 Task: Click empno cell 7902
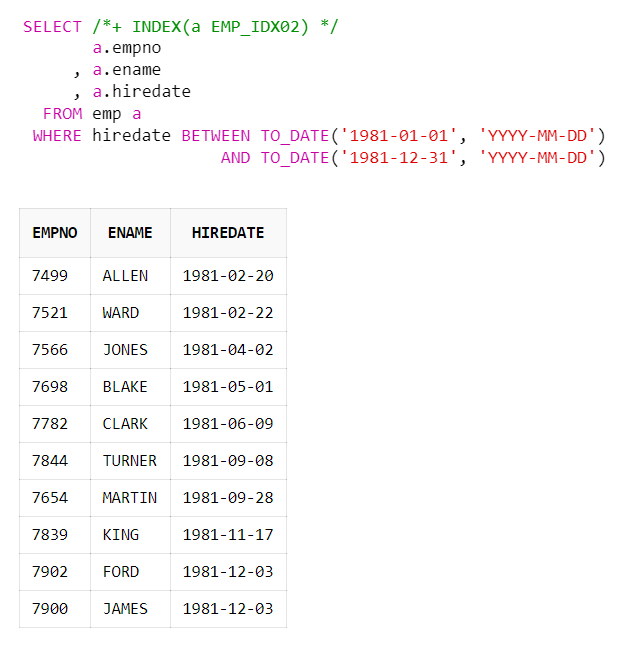pyautogui.click(x=55, y=572)
